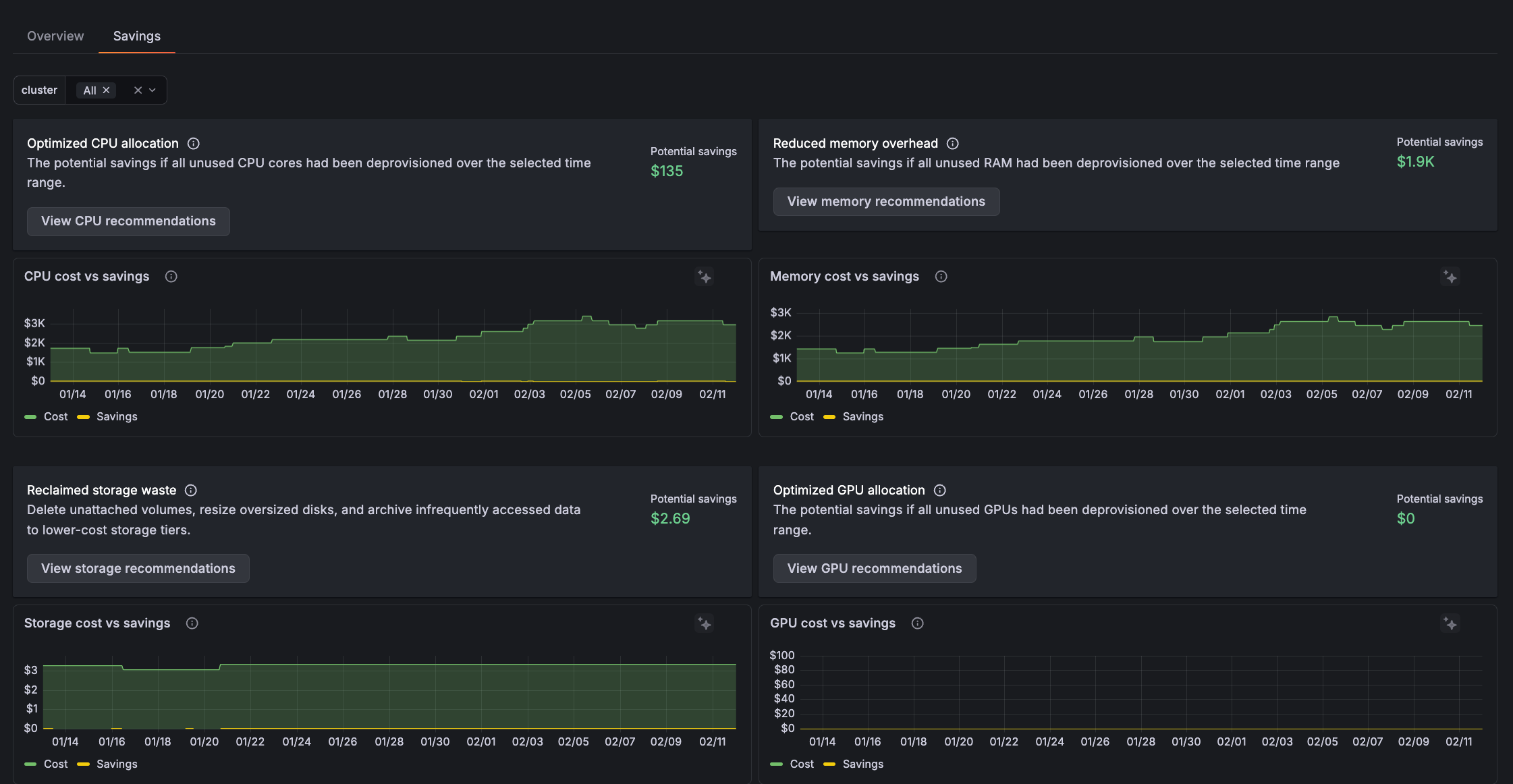Open View CPU recommendations
Screen dimensions: 1513x784
(128, 221)
